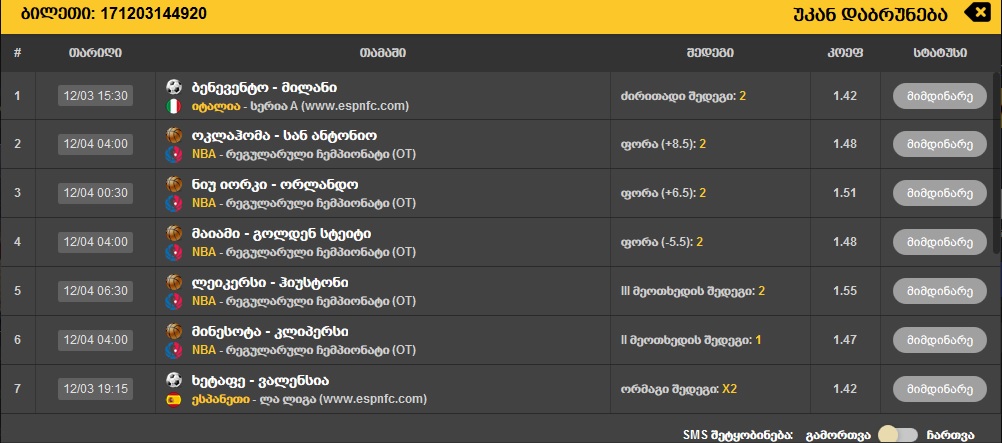
Task: Click match name ბენევენტო - მილანი
Action: [x=265, y=88]
